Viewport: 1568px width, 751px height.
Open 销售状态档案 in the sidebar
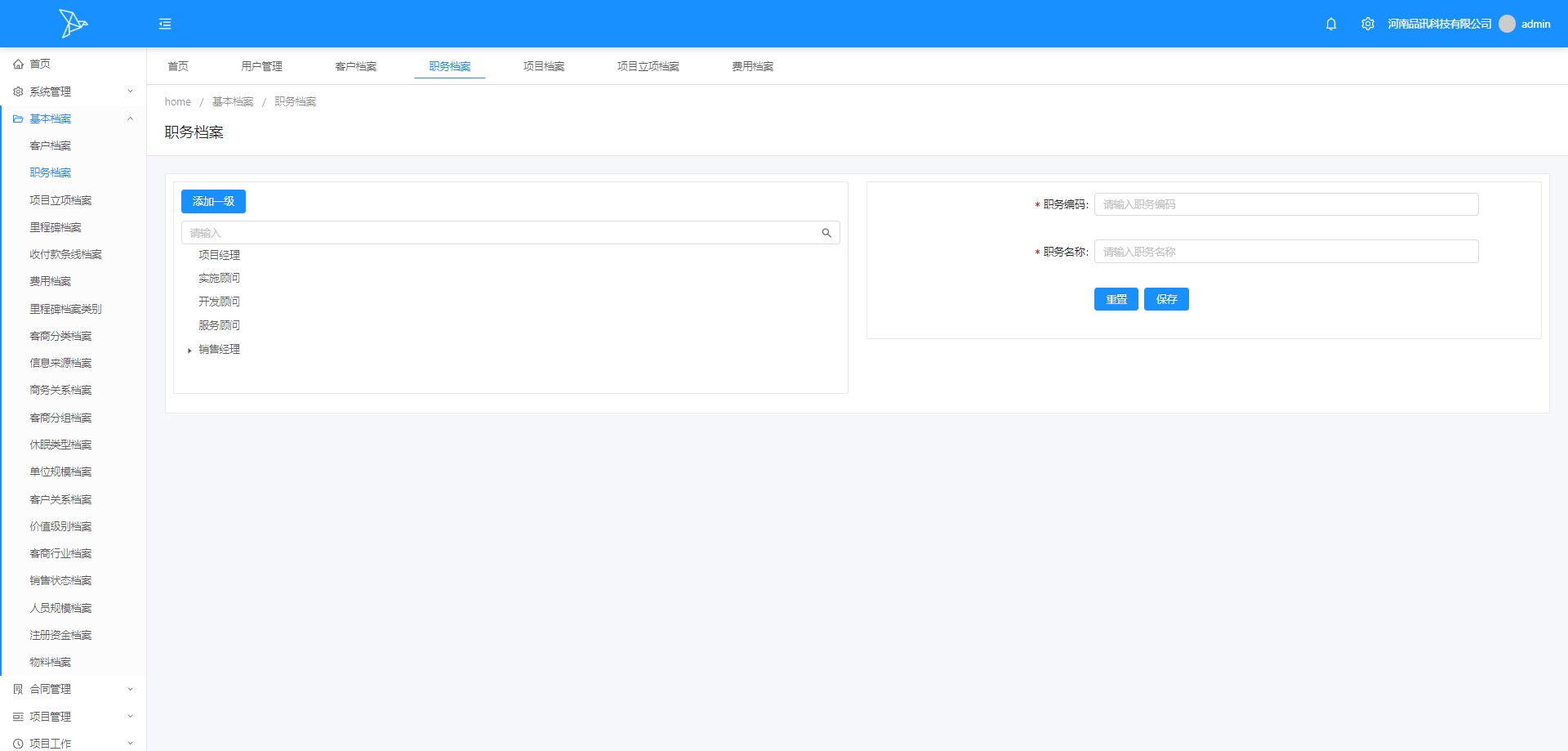point(61,580)
